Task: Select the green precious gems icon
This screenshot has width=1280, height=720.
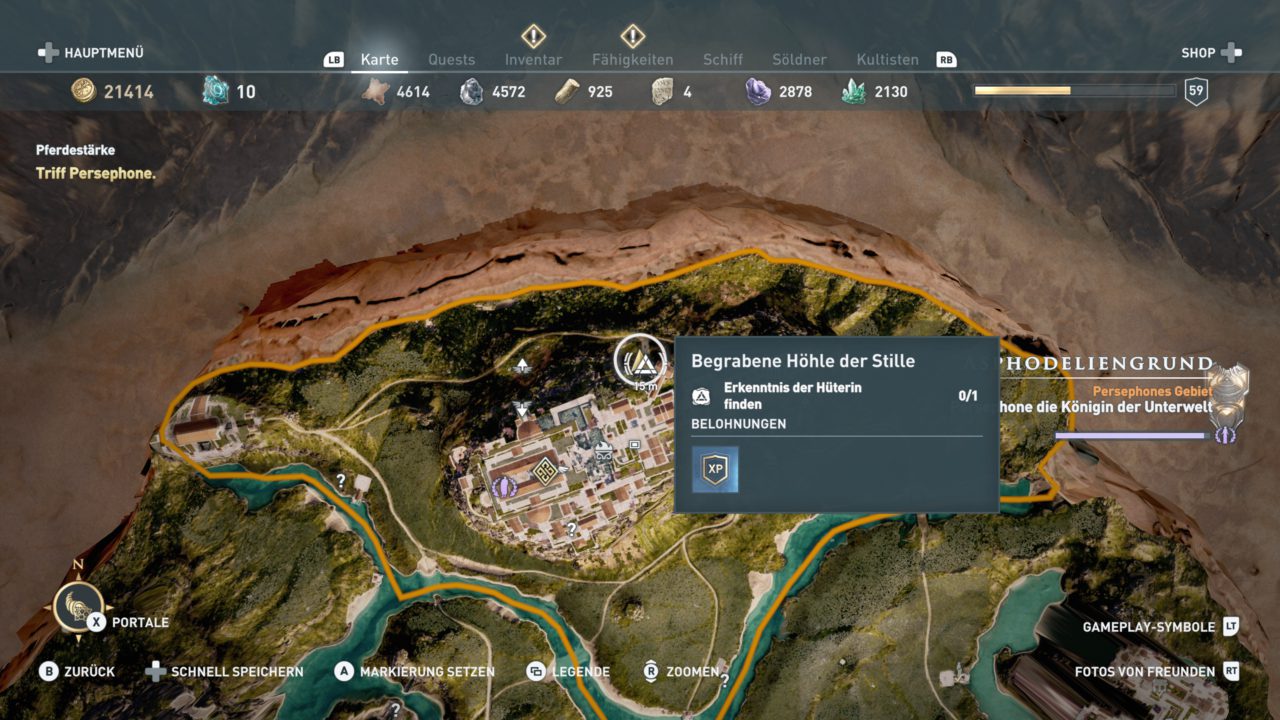Action: (853, 92)
